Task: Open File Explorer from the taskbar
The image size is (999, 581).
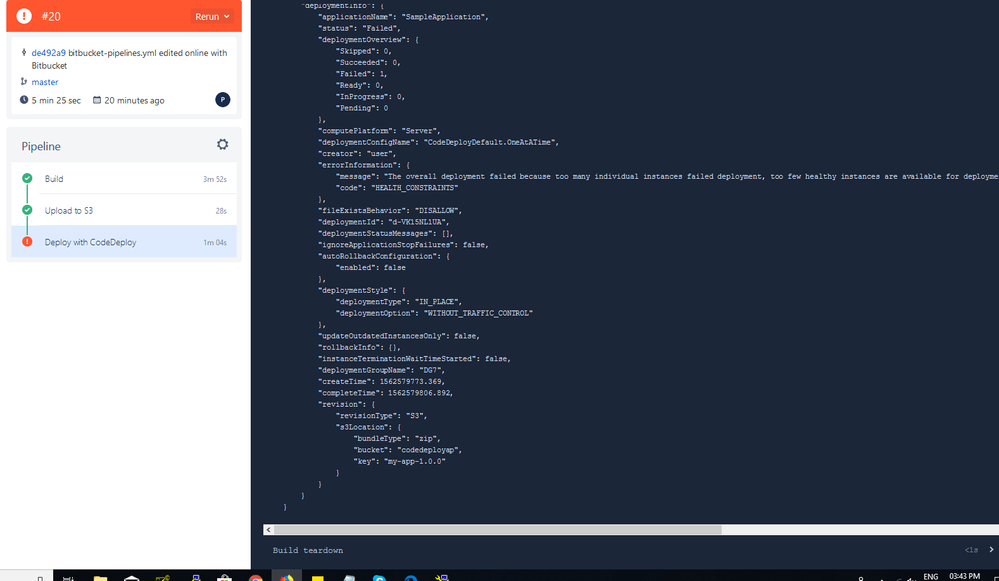Action: click(100, 577)
